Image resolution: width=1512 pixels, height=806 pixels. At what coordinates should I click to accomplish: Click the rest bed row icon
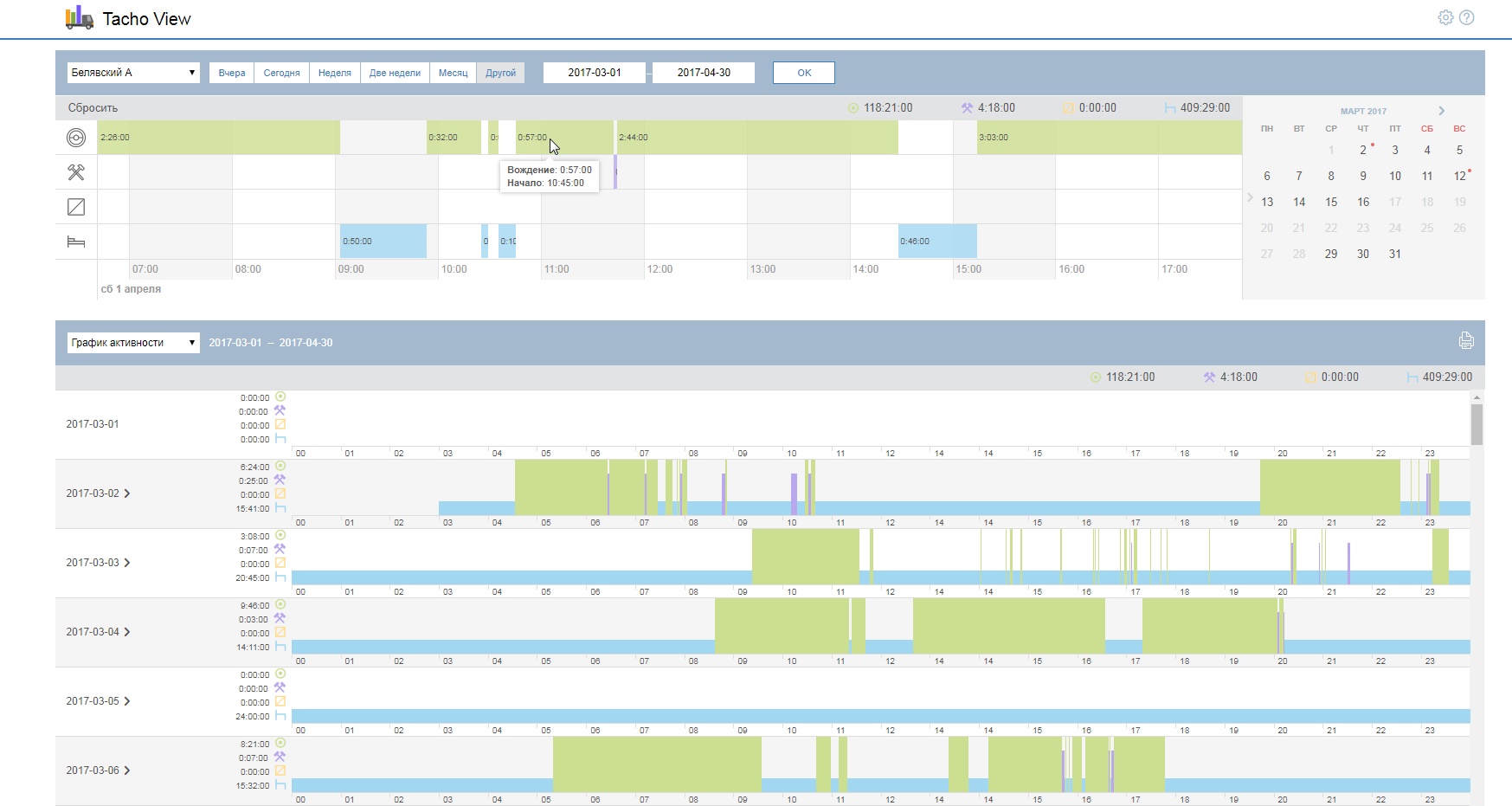click(76, 242)
